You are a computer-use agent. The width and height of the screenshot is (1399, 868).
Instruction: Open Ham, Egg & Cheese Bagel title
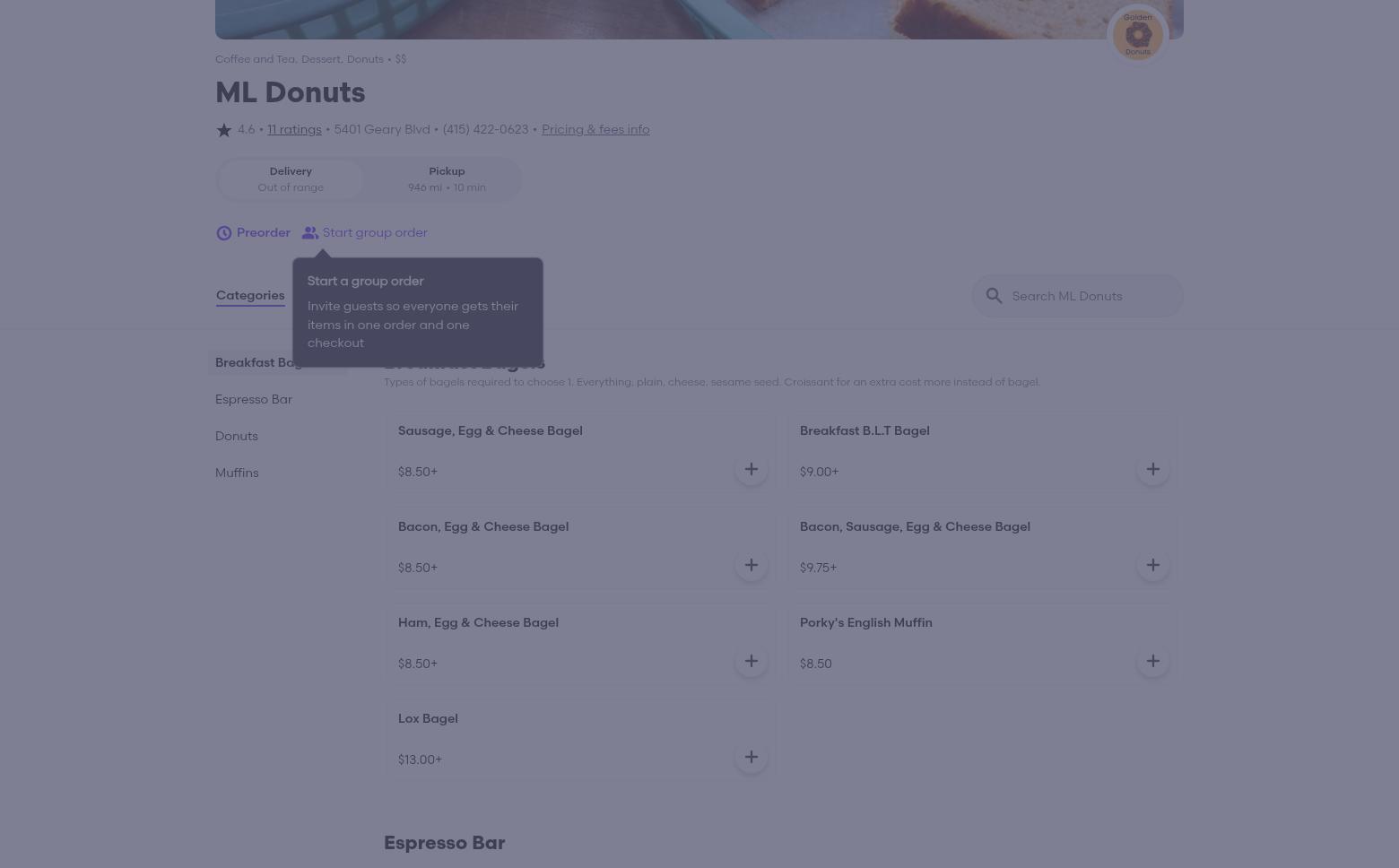(478, 622)
